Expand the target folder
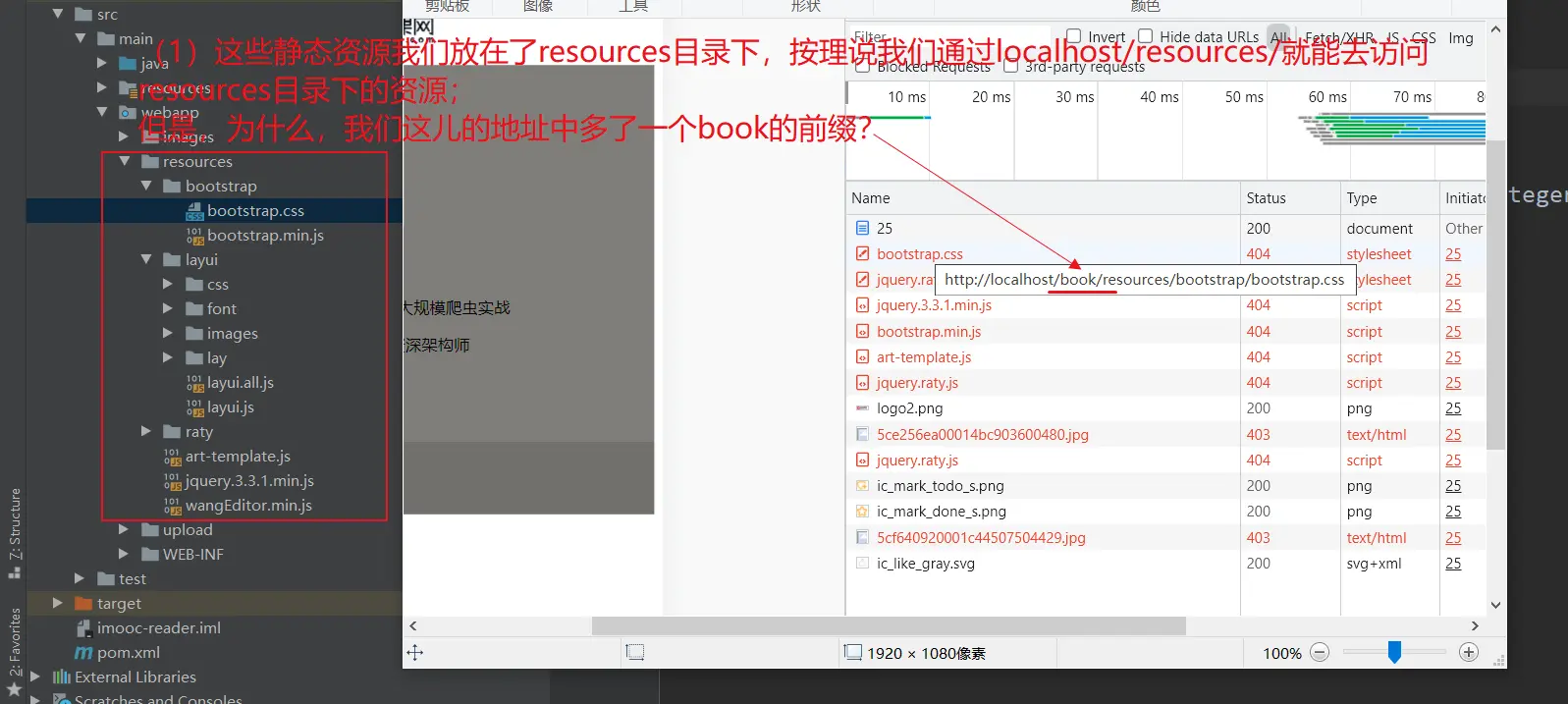This screenshot has width=1568, height=704. (57, 603)
